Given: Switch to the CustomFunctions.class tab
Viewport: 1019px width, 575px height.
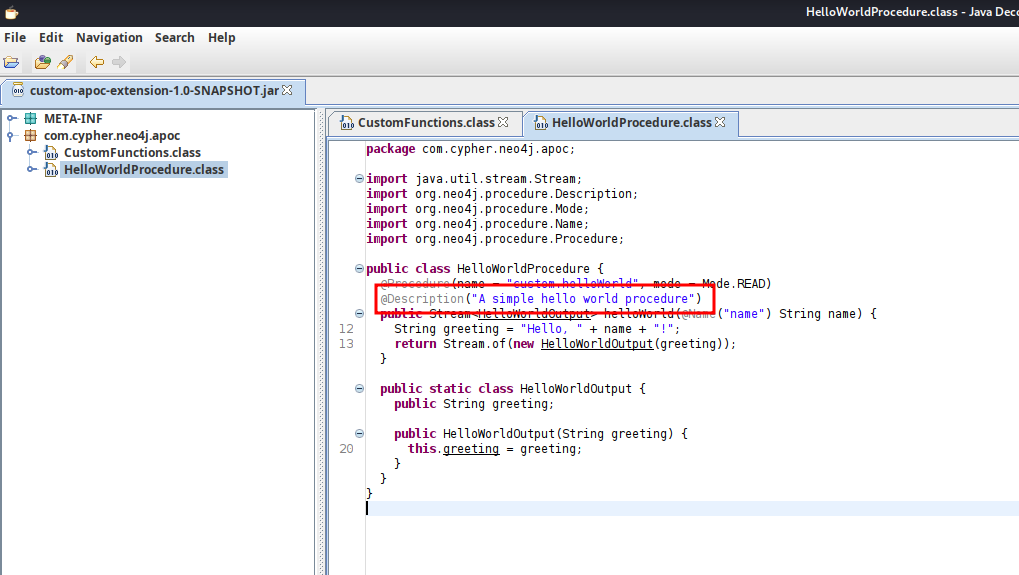Looking at the screenshot, I should 426,123.
